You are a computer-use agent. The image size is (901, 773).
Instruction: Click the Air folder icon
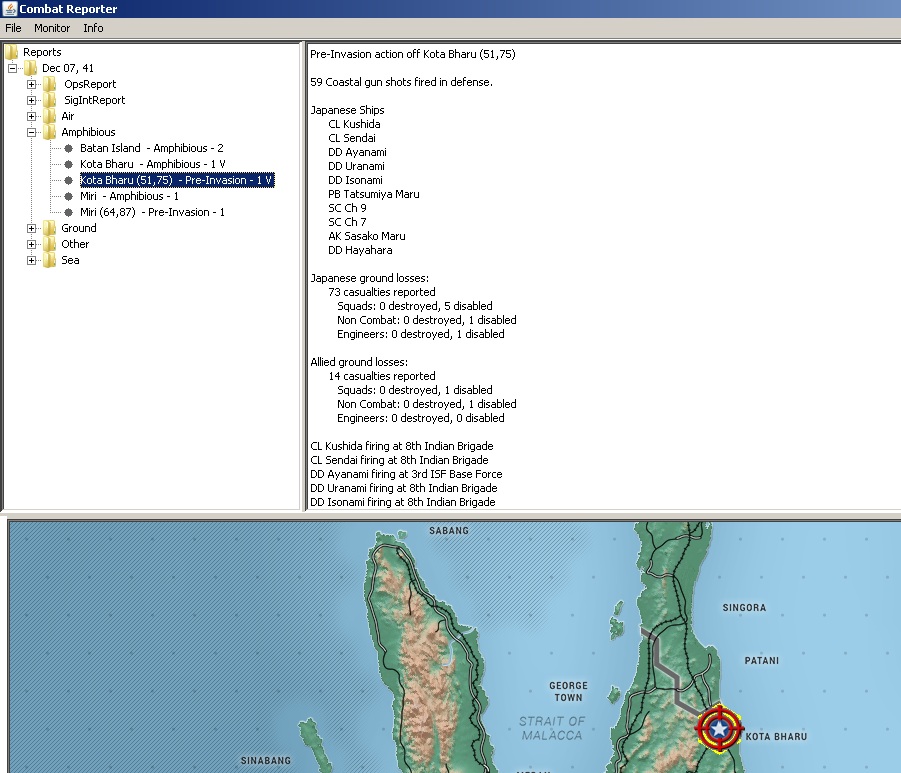coord(50,116)
